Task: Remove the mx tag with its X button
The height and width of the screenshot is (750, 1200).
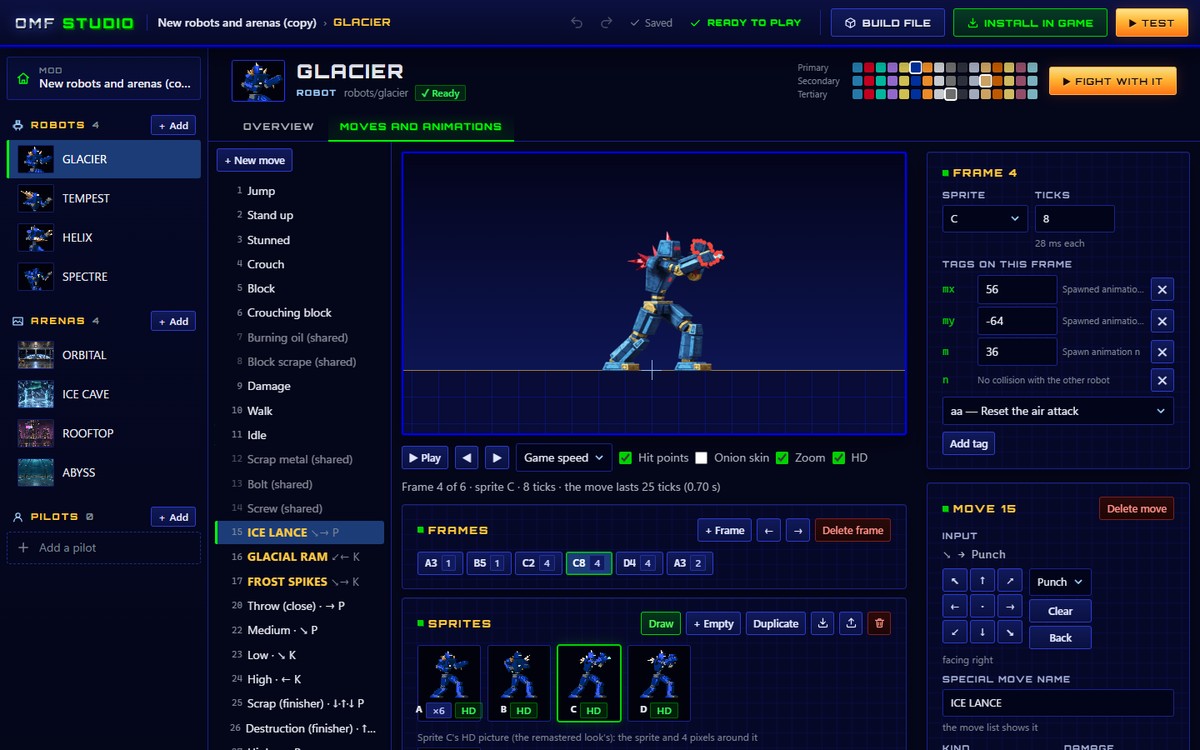Action: click(1162, 290)
